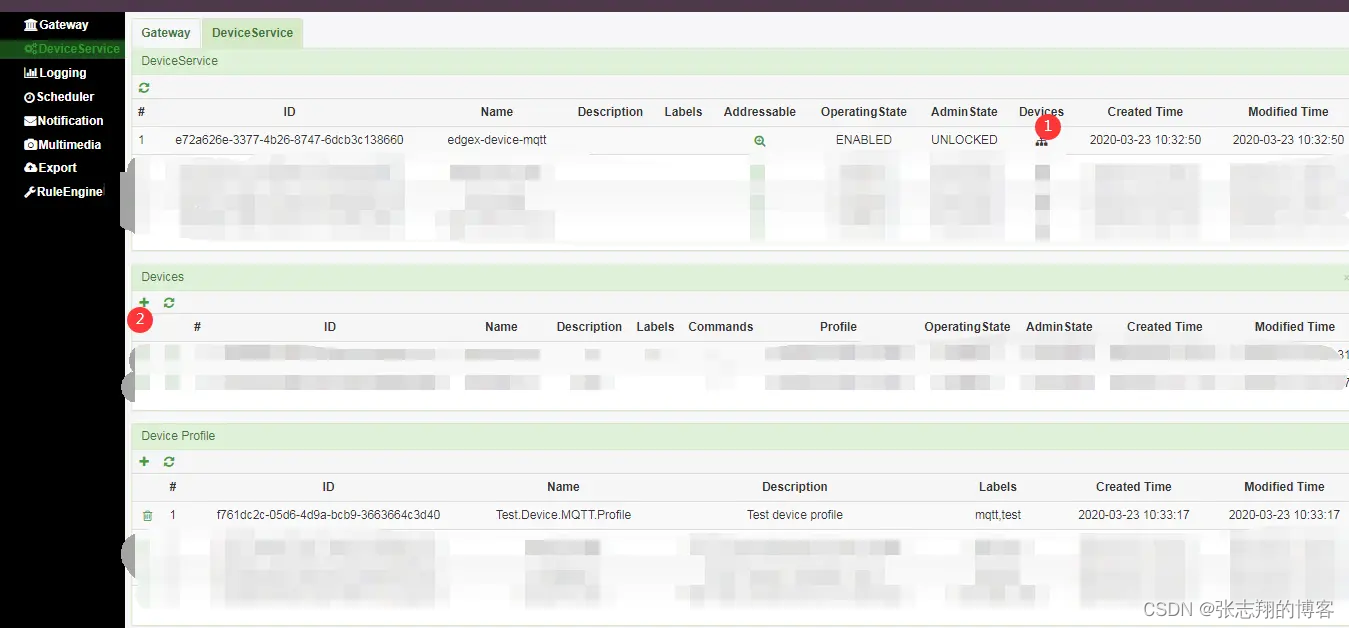1349x628 pixels.
Task: Switch to the Gateway tab
Action: coord(166,33)
